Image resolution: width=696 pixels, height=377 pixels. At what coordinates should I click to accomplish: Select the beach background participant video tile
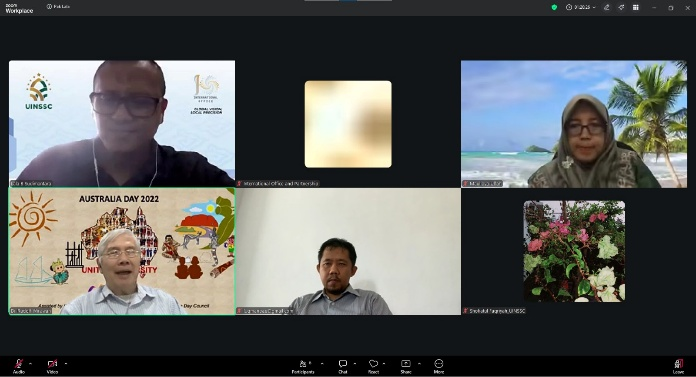(x=574, y=123)
